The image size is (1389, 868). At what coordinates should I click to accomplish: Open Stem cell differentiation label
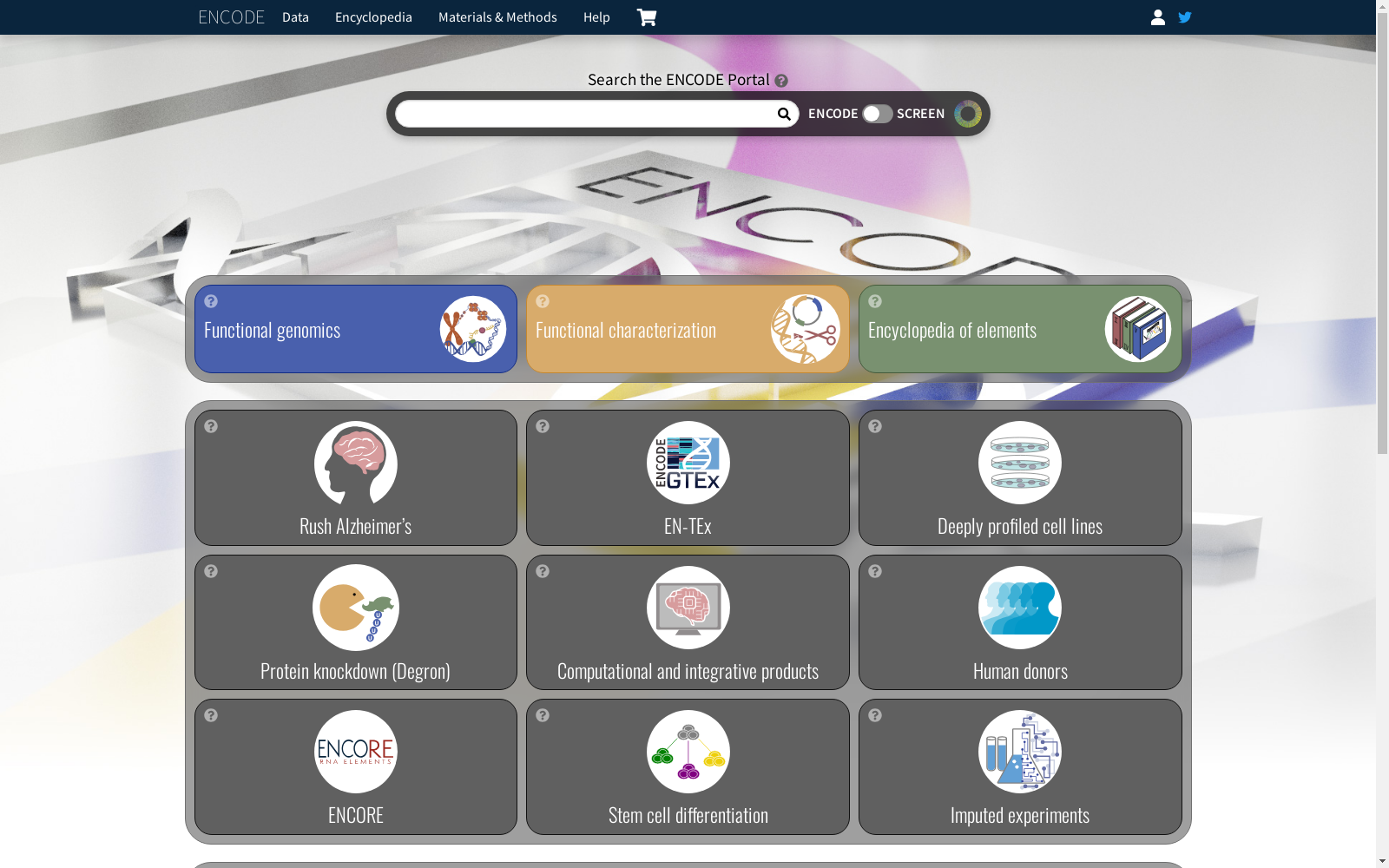[688, 815]
